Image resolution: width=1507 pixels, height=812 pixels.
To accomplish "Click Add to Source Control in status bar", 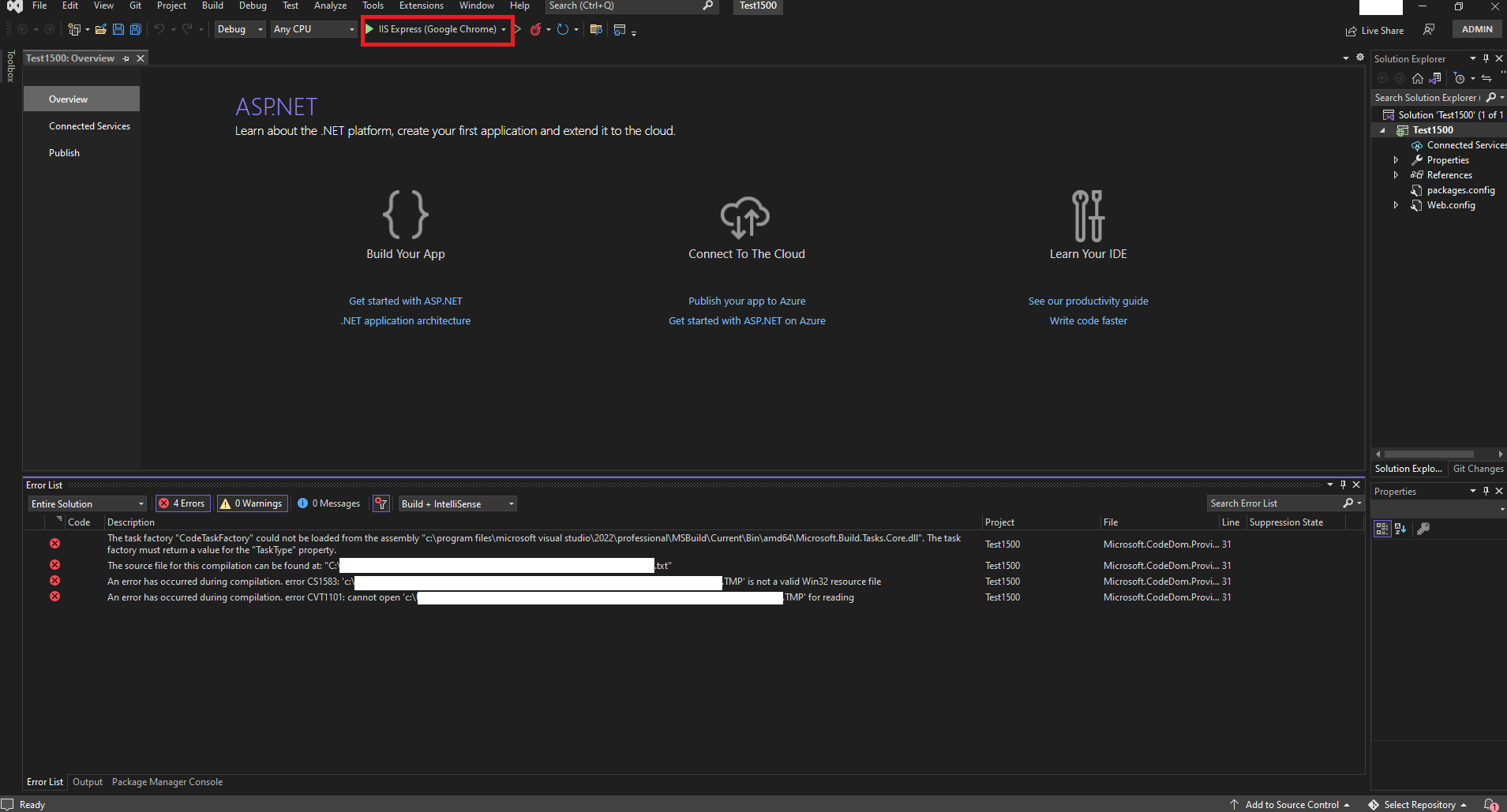I will pyautogui.click(x=1290, y=805).
